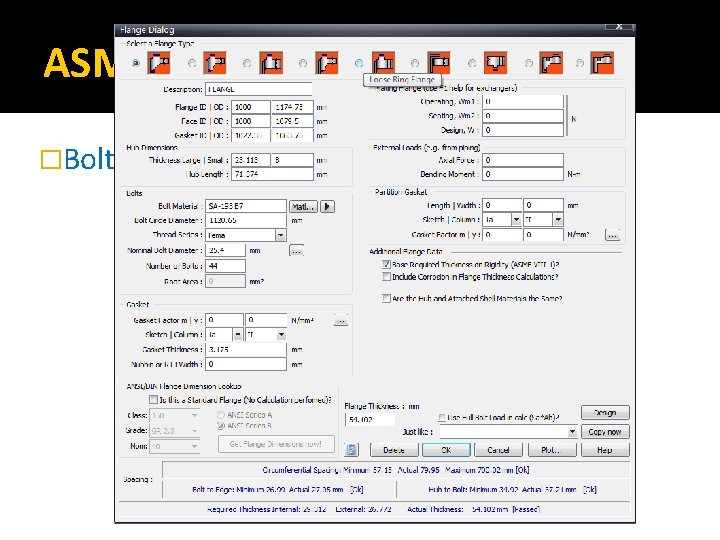Click the Partition Gasket Length field
720x540 pixels.
(502, 205)
